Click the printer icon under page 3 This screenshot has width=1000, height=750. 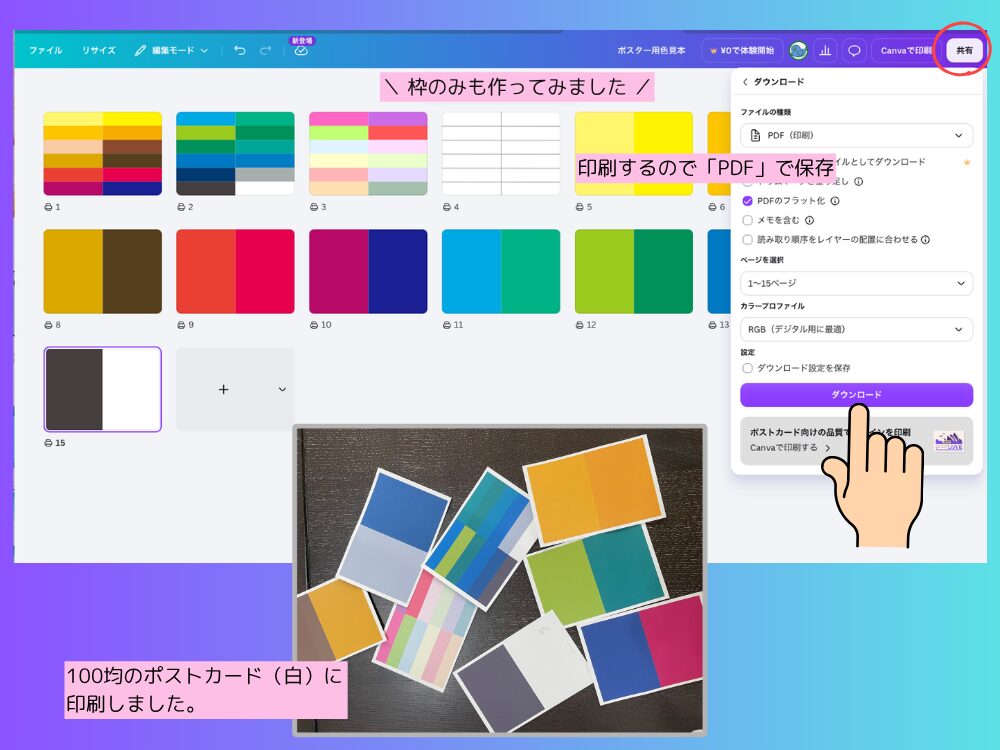(314, 207)
